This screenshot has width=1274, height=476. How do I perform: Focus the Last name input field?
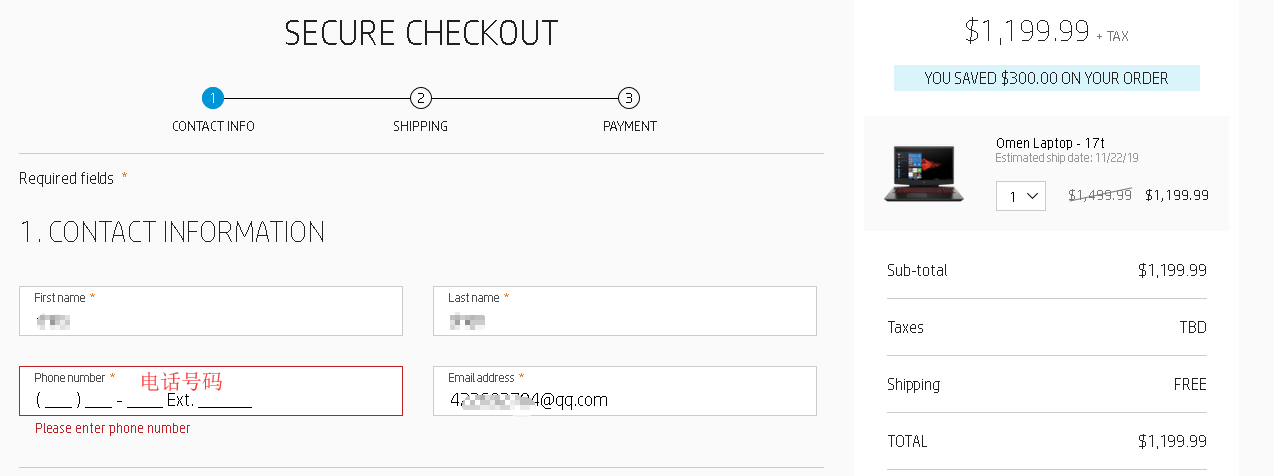point(624,320)
